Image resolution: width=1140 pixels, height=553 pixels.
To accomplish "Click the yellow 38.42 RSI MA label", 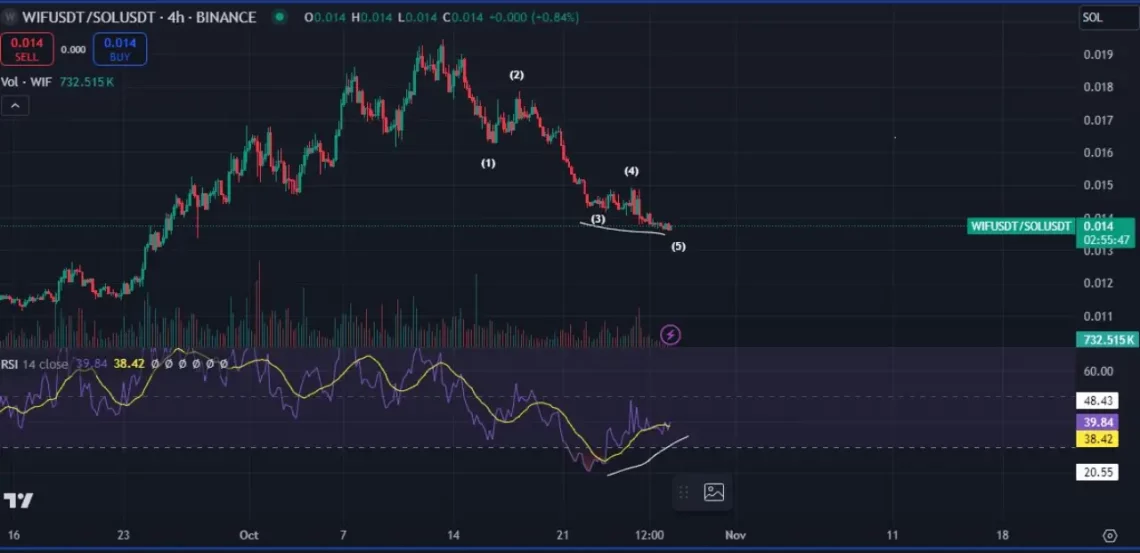I will click(1097, 439).
